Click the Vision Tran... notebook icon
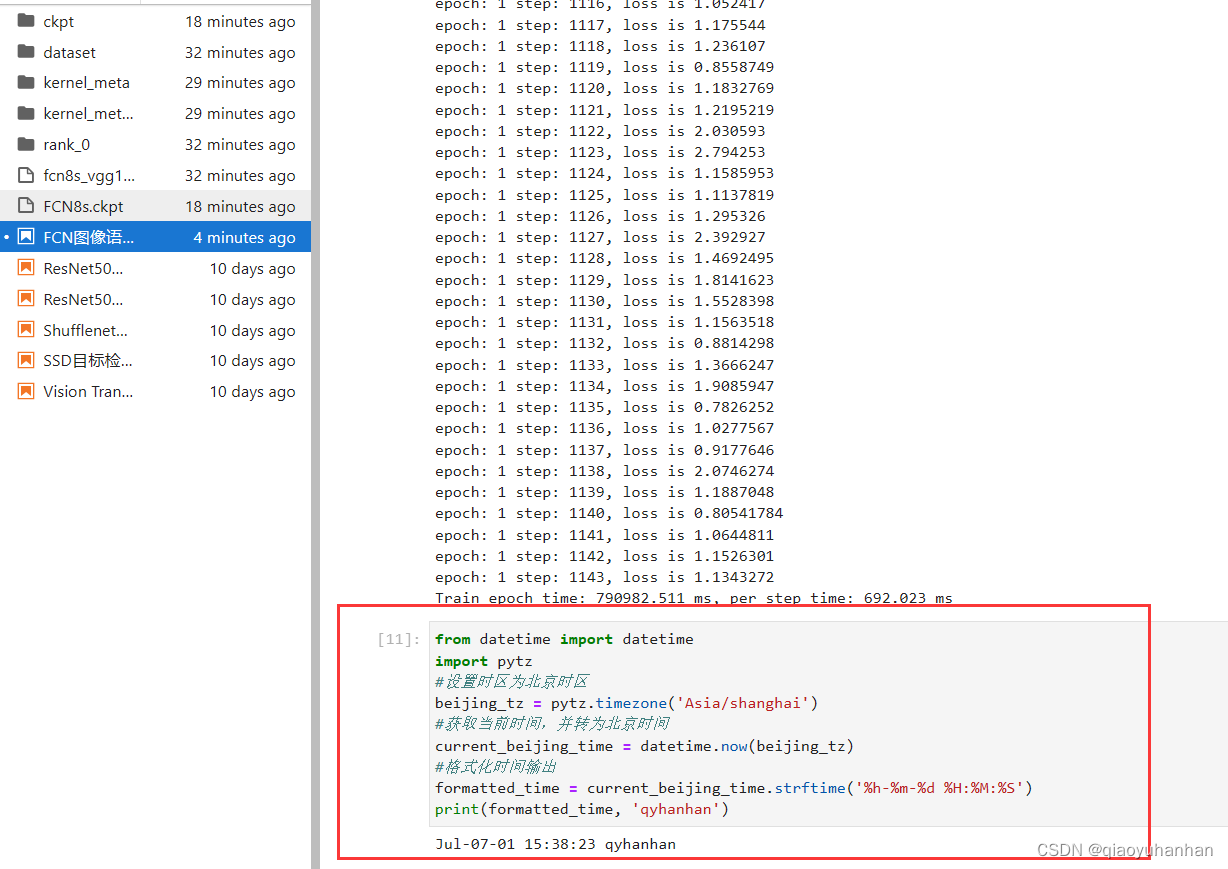1228x869 pixels. pos(26,392)
